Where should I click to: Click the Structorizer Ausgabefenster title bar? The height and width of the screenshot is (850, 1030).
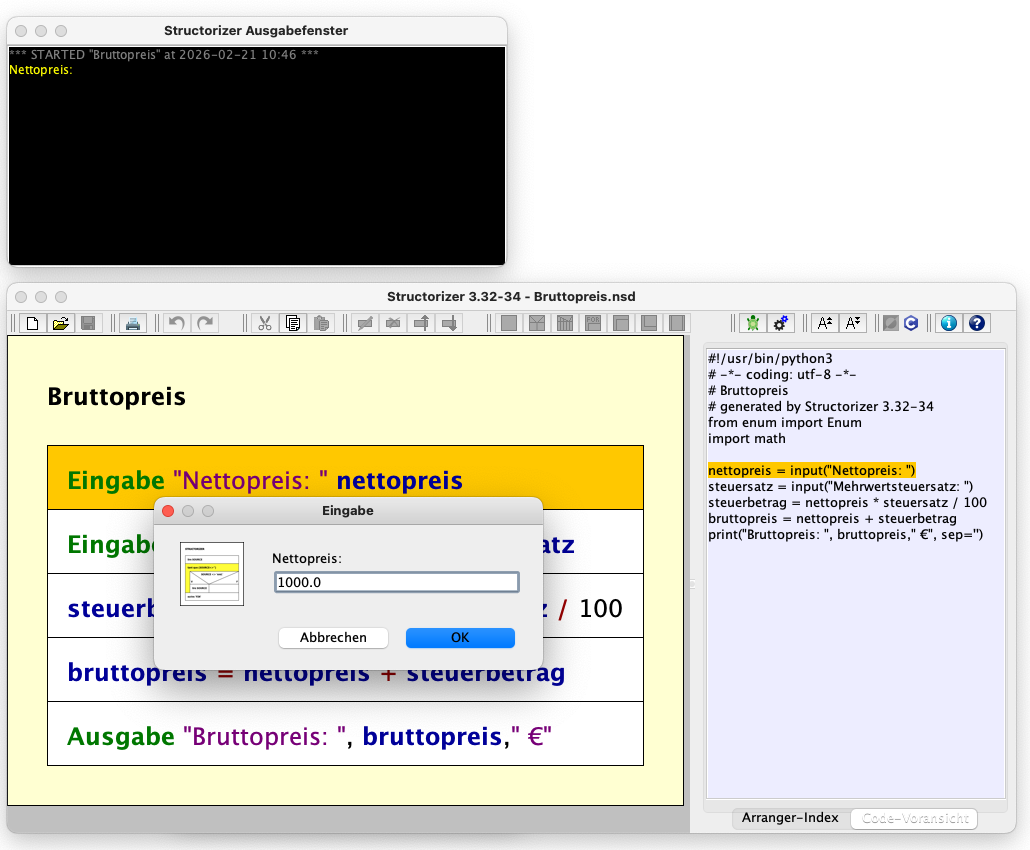[x=256, y=31]
